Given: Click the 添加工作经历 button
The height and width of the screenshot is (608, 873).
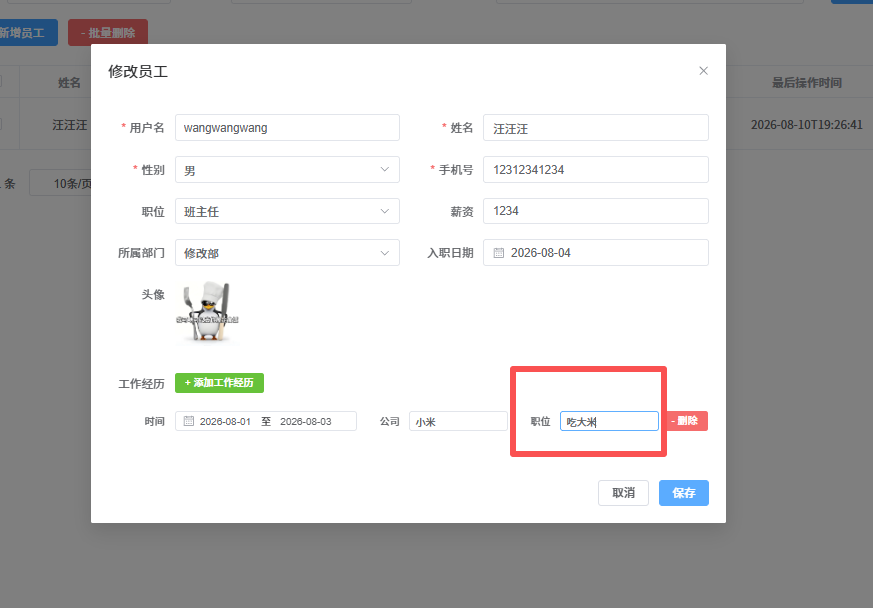Looking at the screenshot, I should click(x=219, y=383).
